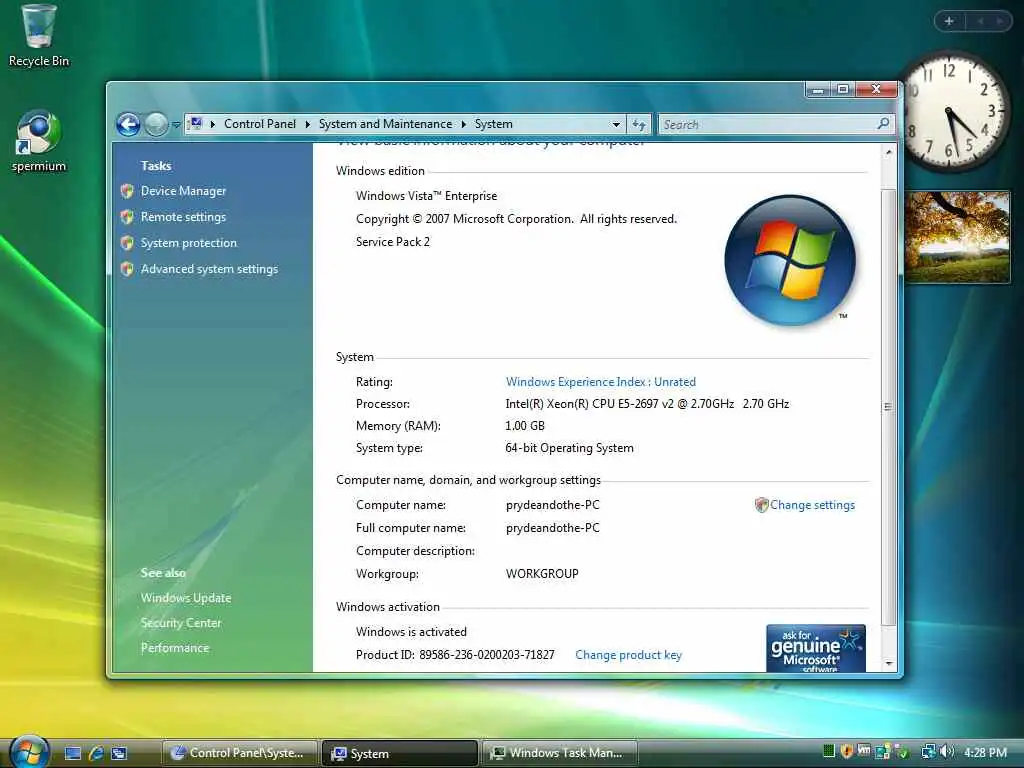Click shield icon beside Advanced system settings
The width and height of the screenshot is (1024, 768).
(x=127, y=269)
